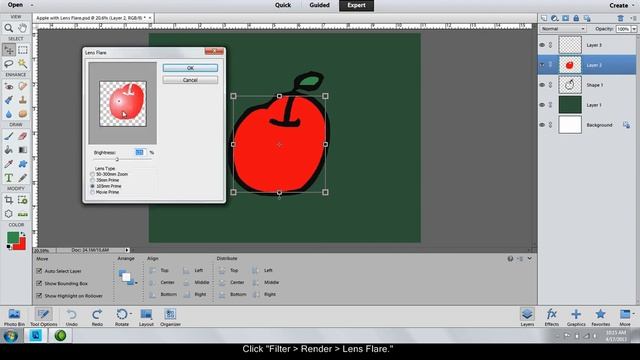Viewport: 640px width, 360px height.
Task: Select the Recompose tool
Action: (x=23, y=200)
